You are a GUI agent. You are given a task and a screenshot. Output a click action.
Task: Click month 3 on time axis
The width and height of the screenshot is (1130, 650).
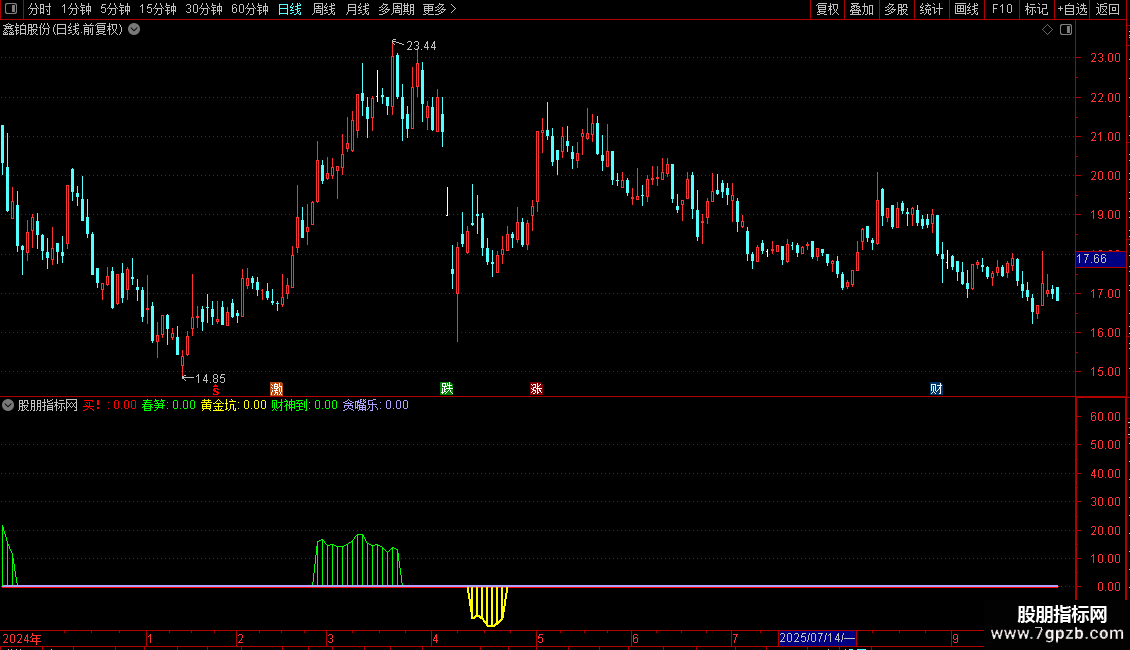point(330,638)
